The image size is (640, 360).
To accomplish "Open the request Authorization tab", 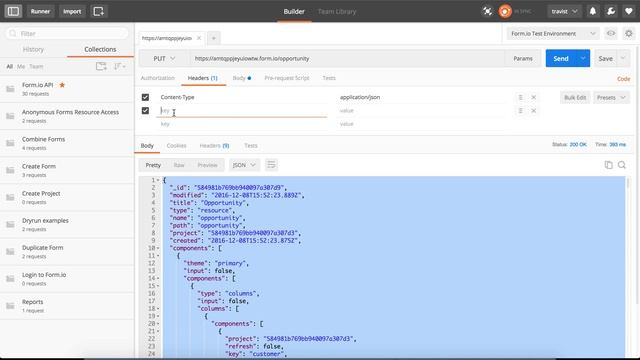I will [x=158, y=78].
